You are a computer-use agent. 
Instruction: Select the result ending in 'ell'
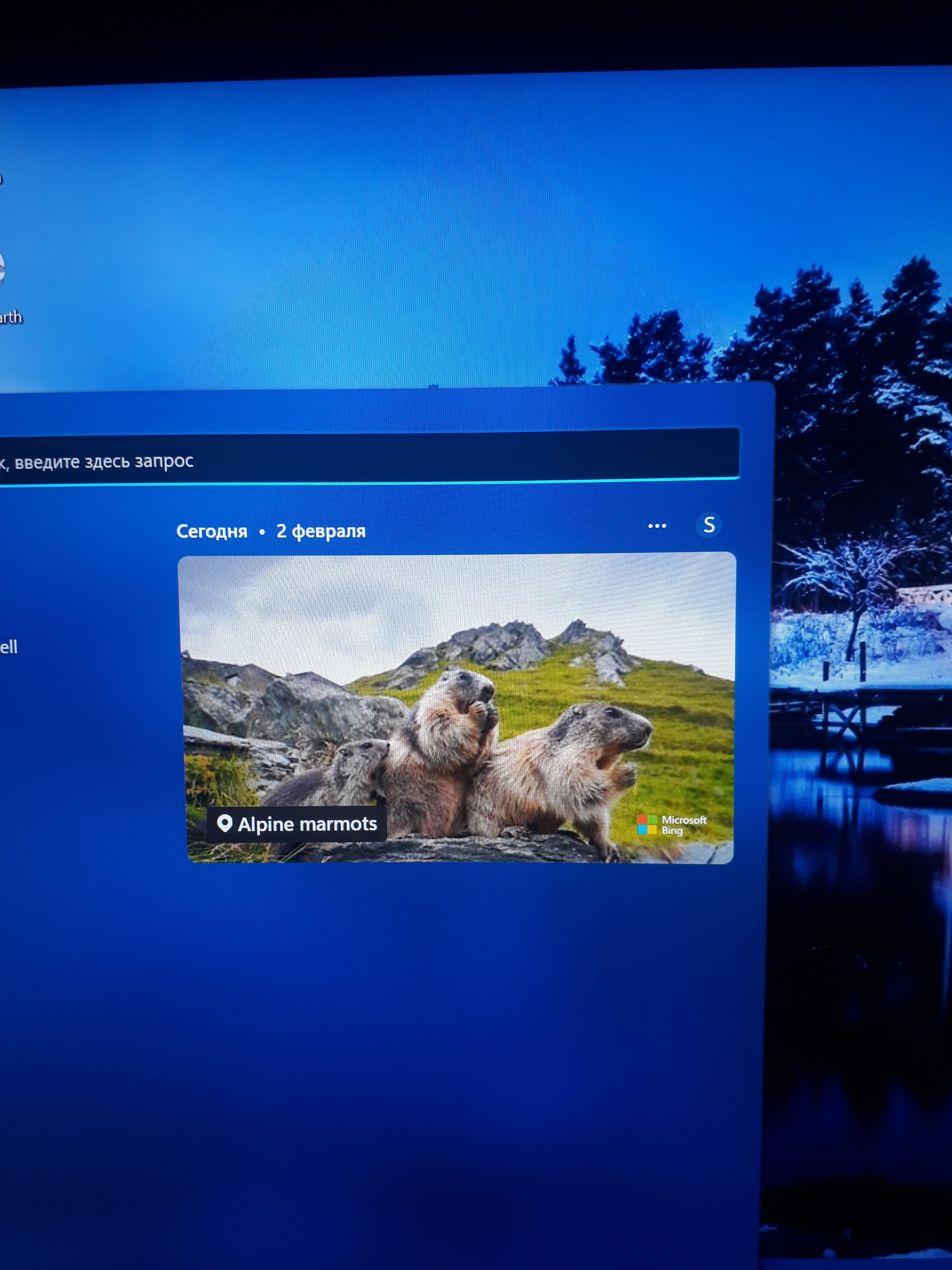(x=8, y=648)
